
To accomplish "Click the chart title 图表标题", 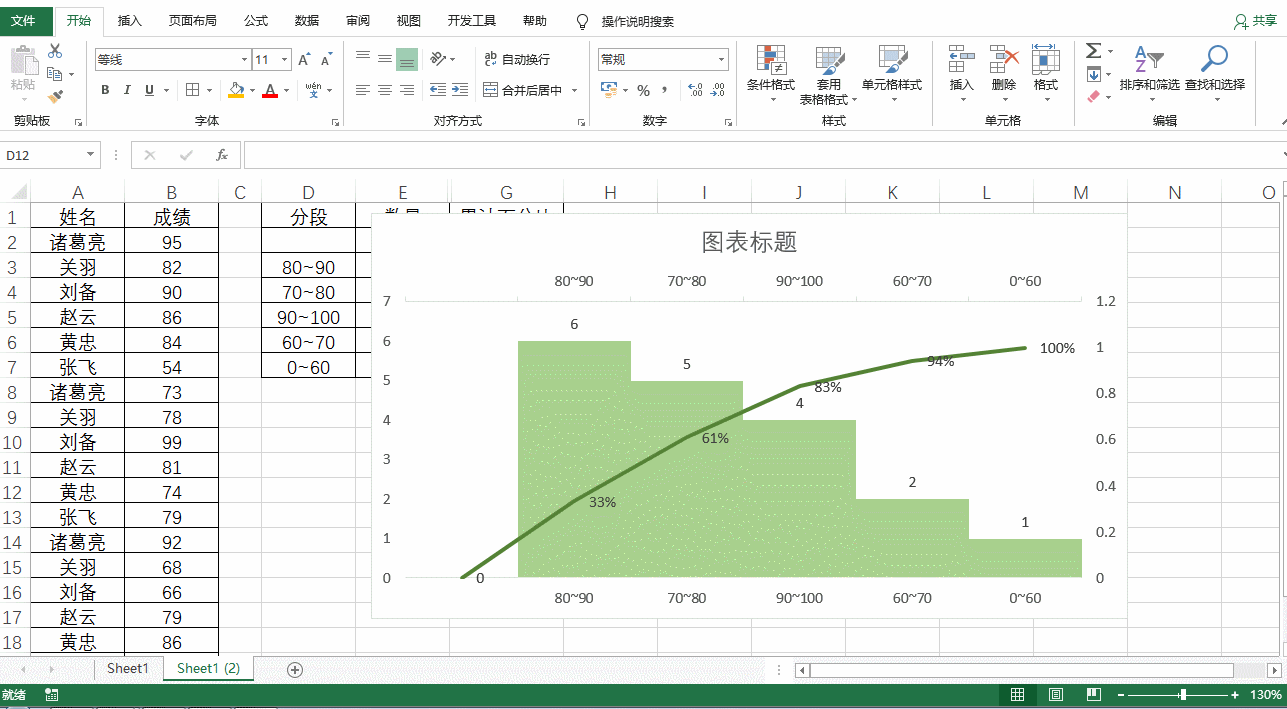I will coord(749,242).
